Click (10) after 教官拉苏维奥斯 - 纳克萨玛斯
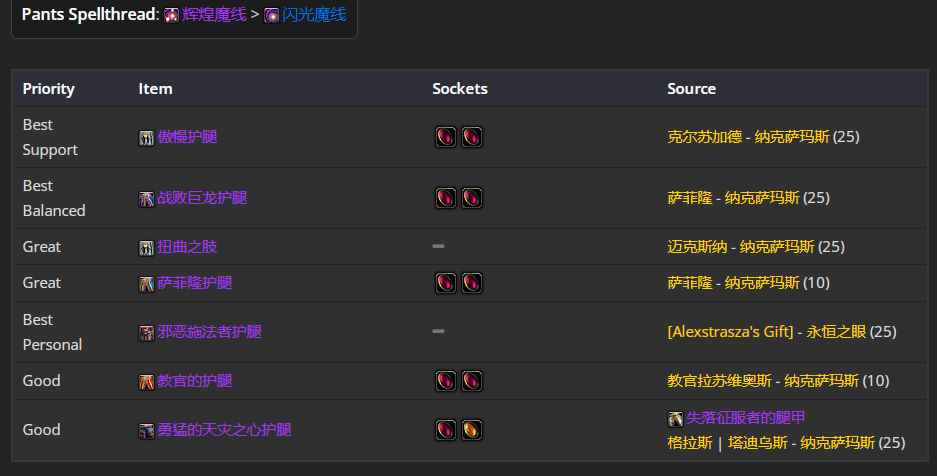The image size is (937, 476). 875,381
